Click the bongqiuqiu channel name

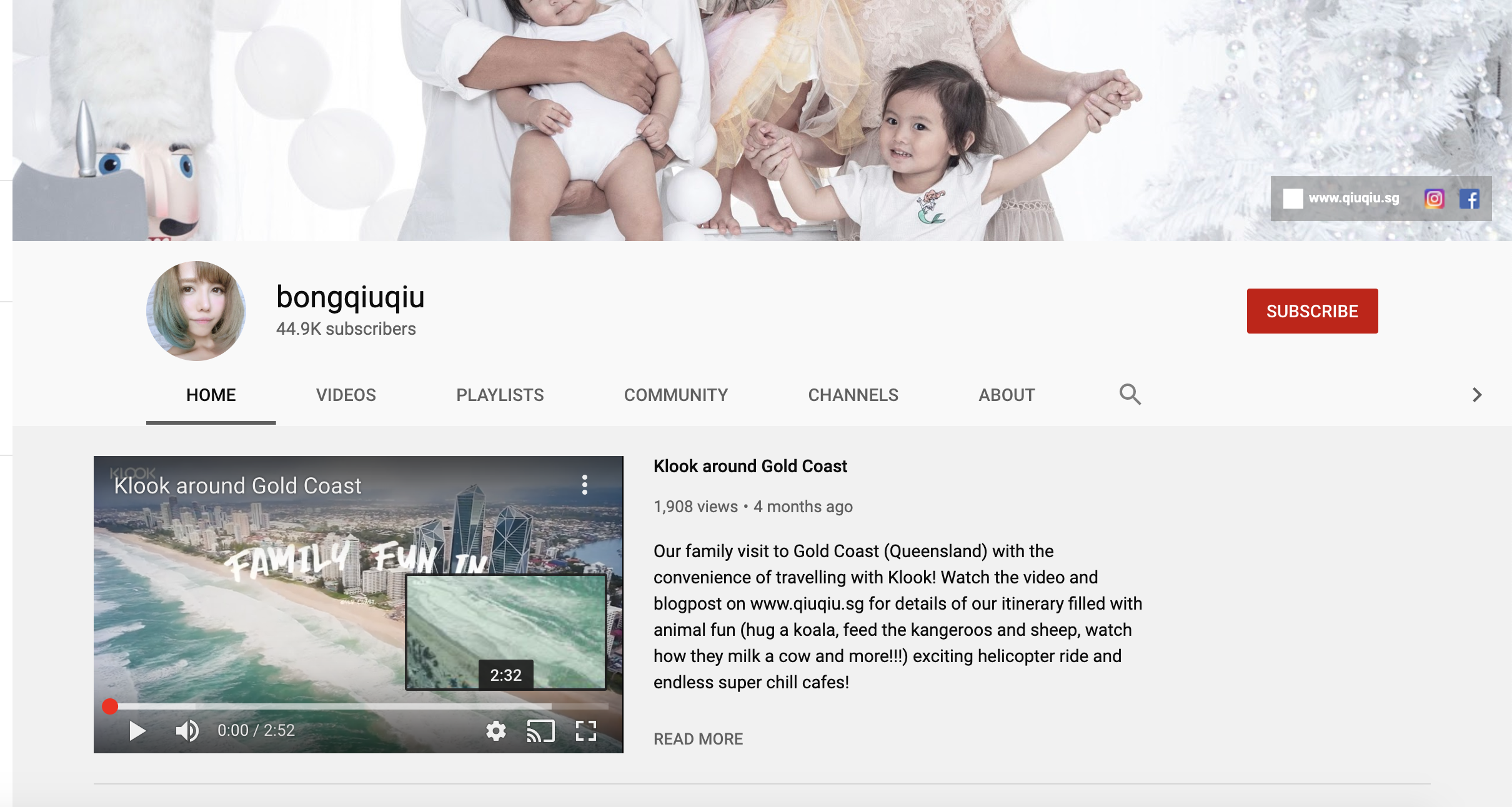[x=351, y=297]
